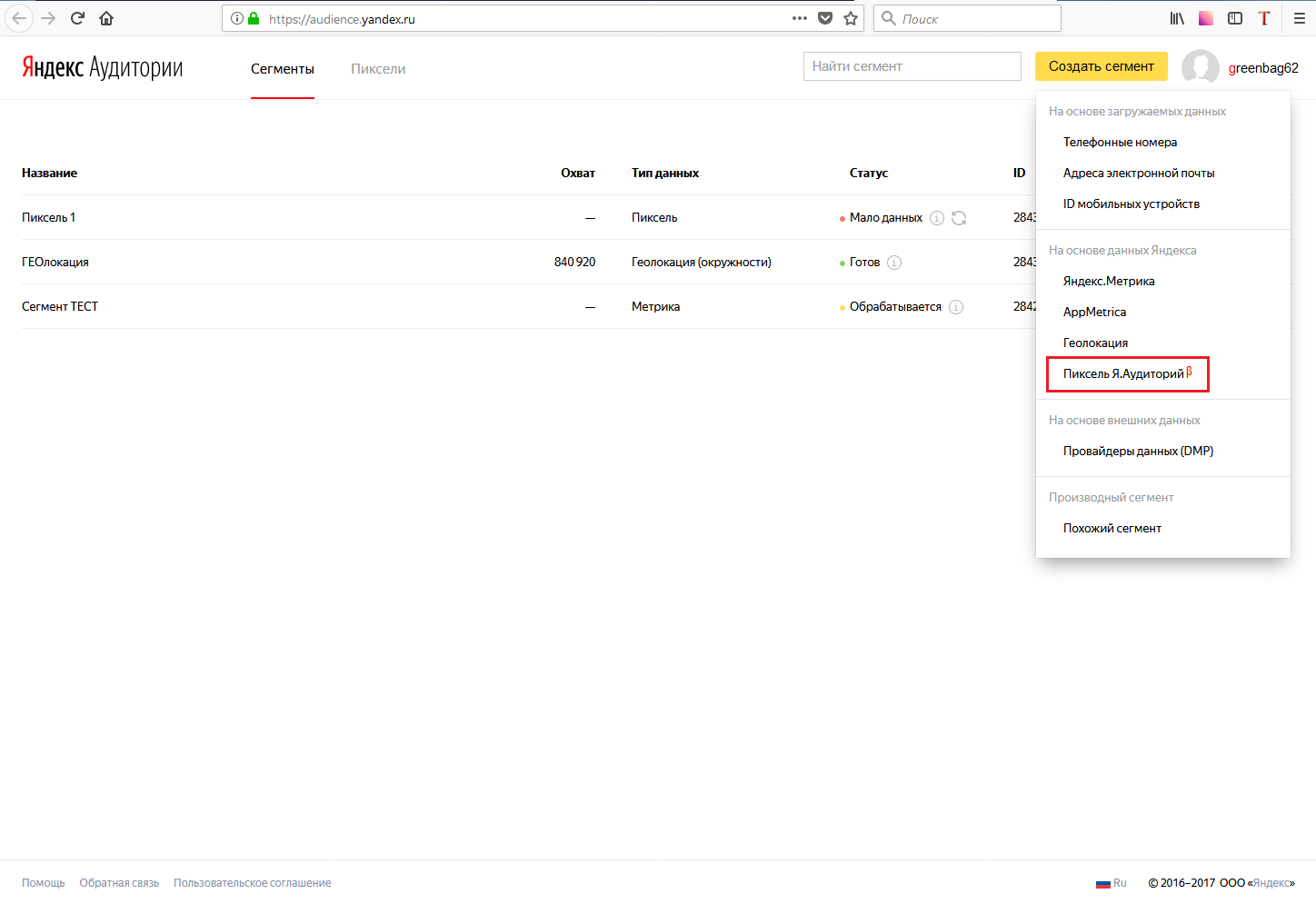Viewport: 1316px width, 904px height.
Task: Switch to the Пиксели tab
Action: [x=378, y=69]
